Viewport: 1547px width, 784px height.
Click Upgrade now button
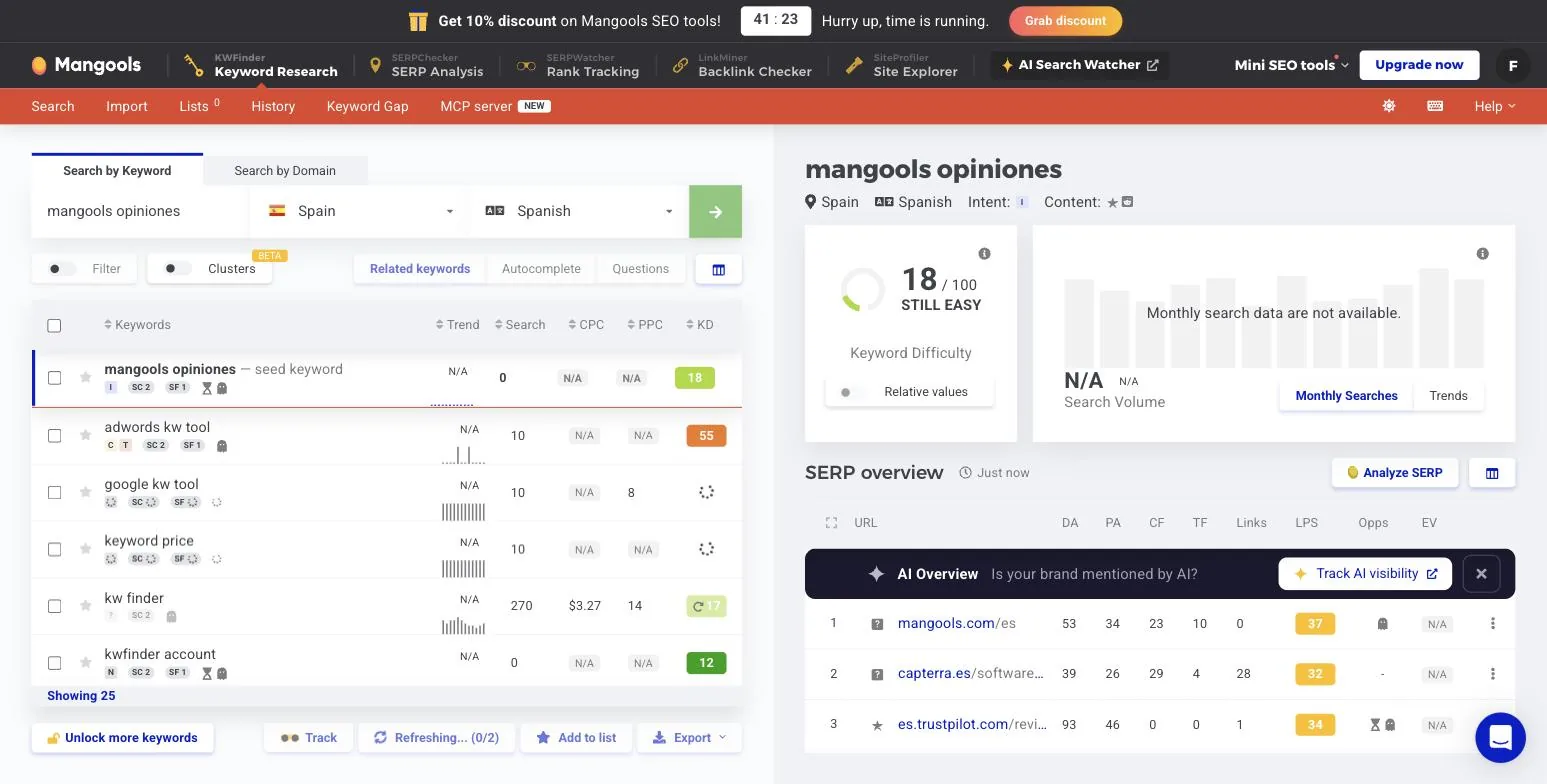1419,65
